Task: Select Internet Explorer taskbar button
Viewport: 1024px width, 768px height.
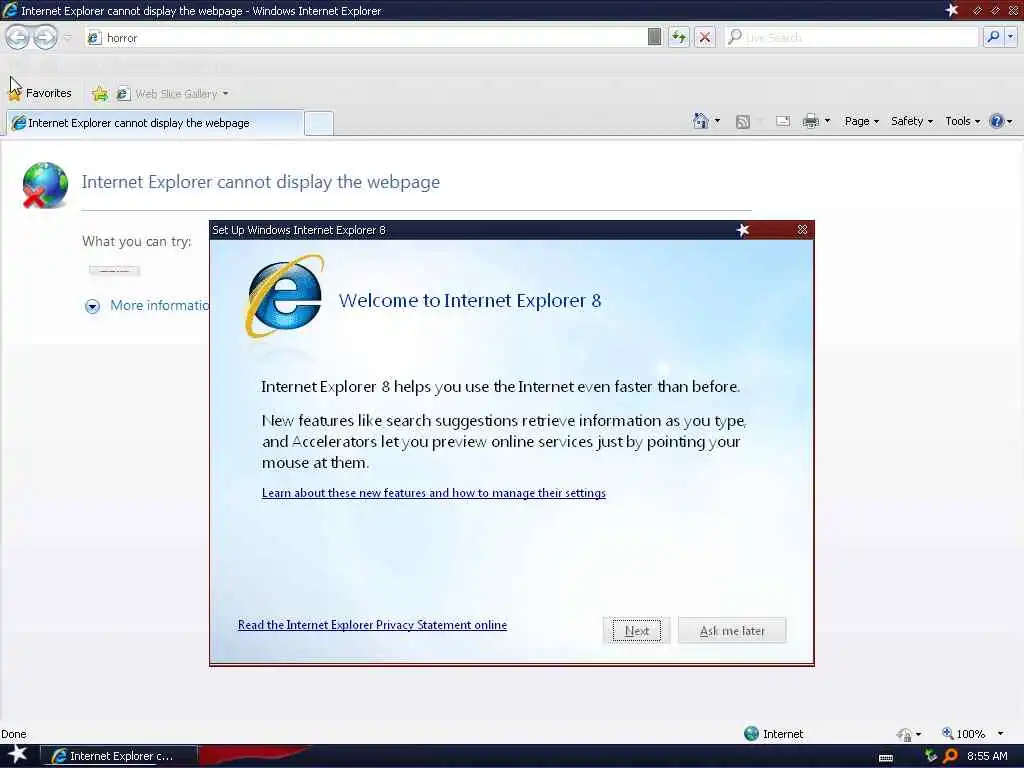Action: 118,756
